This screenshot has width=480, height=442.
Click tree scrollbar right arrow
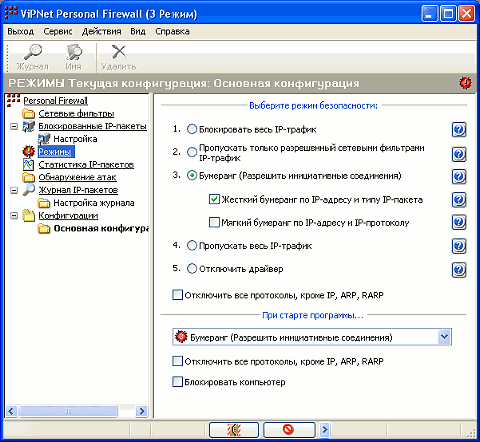tap(142, 411)
